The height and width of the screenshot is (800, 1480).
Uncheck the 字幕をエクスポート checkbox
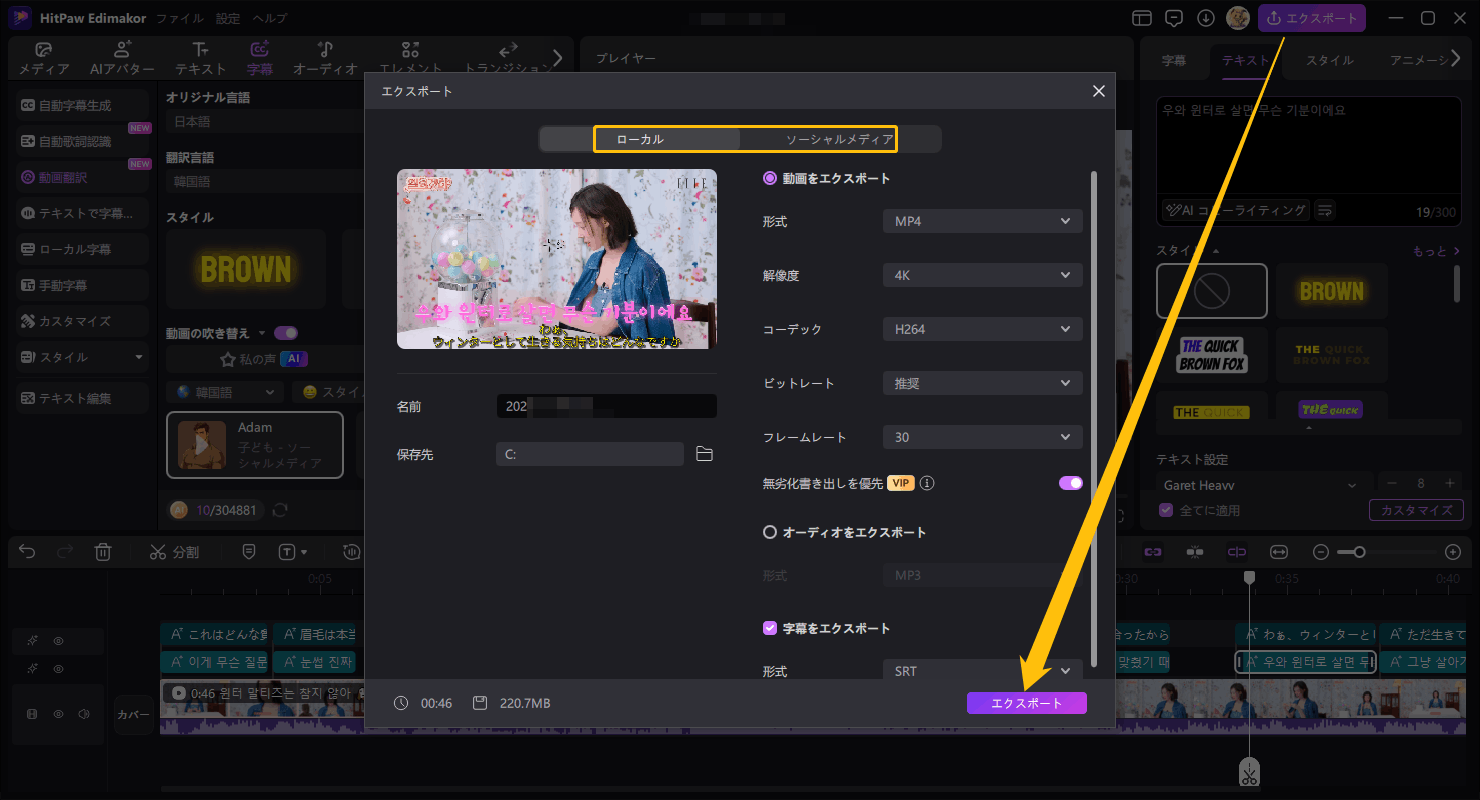click(x=770, y=628)
